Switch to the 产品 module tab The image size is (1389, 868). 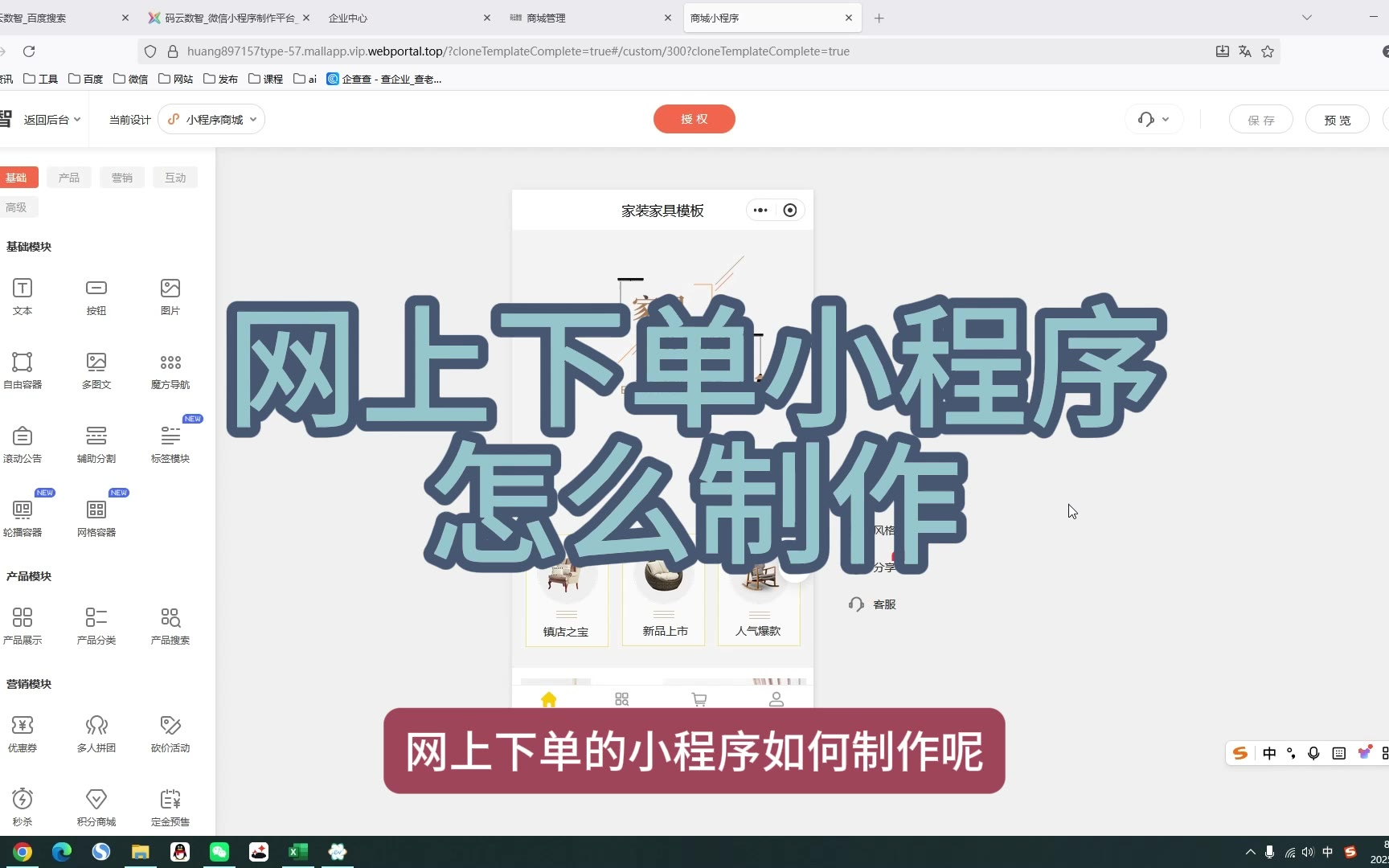[69, 178]
